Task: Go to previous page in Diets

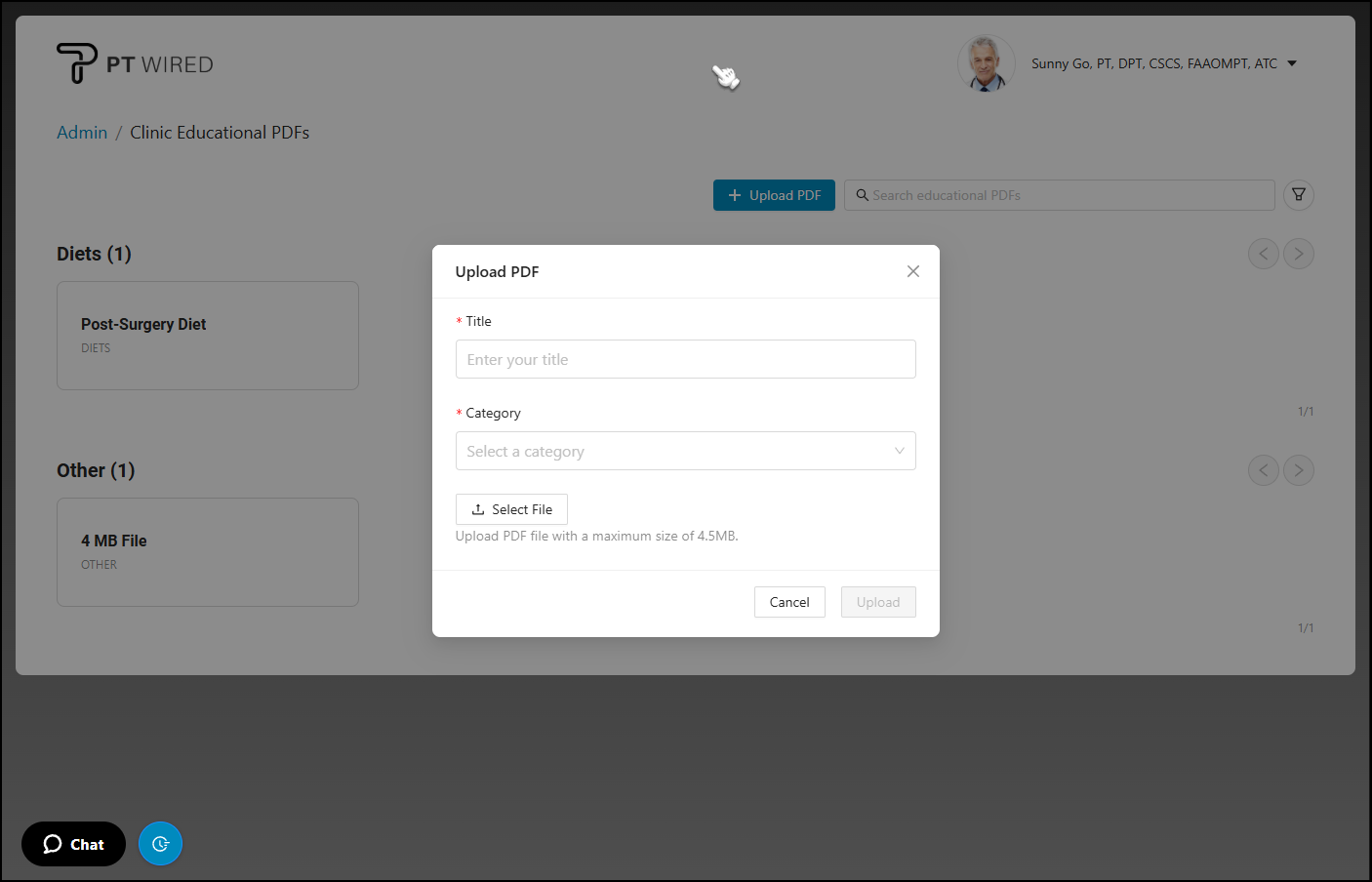Action: 1263,254
